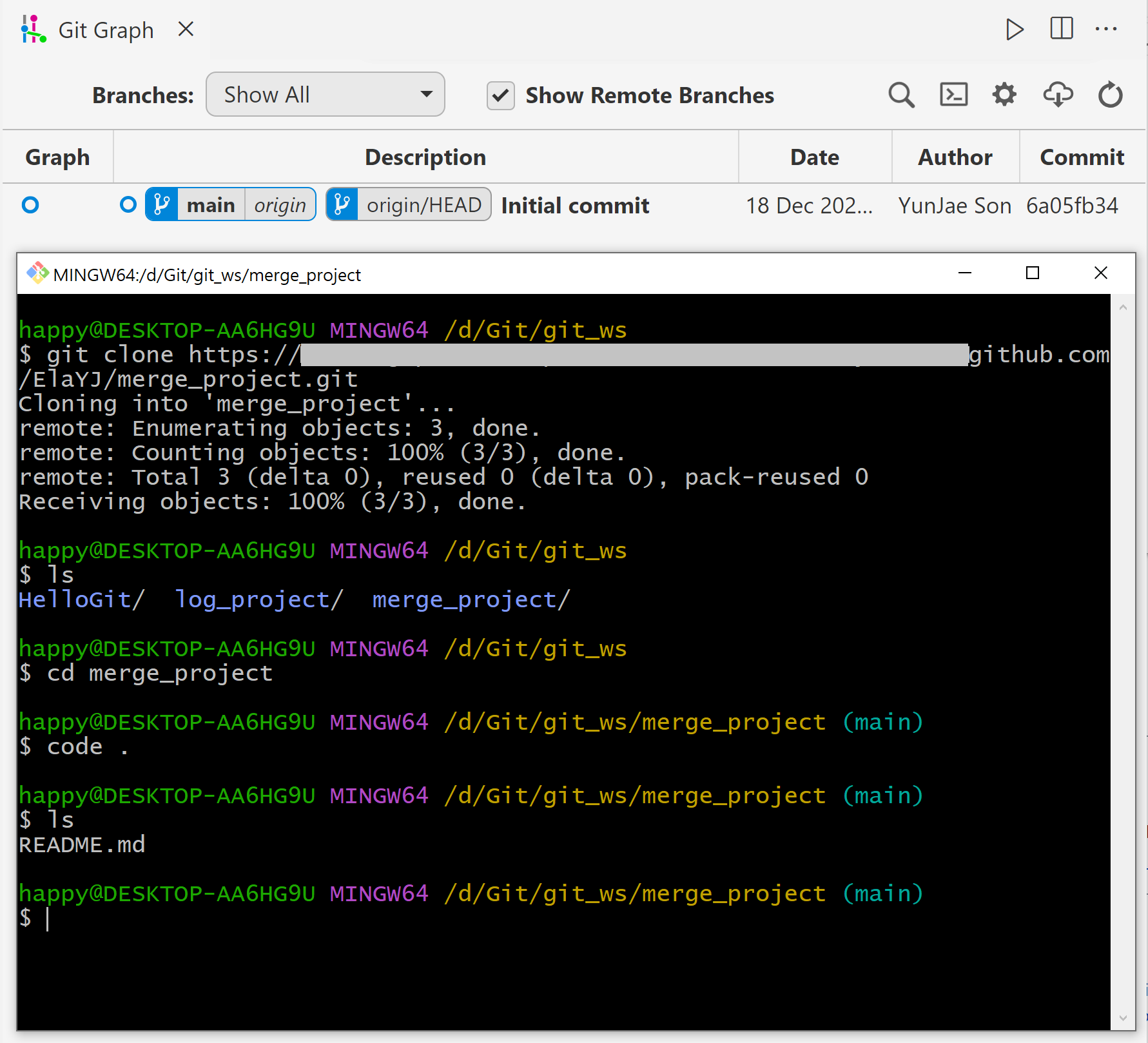Click the origin remote label on main
Viewport: 1148px width, 1043px height.
coord(280,205)
